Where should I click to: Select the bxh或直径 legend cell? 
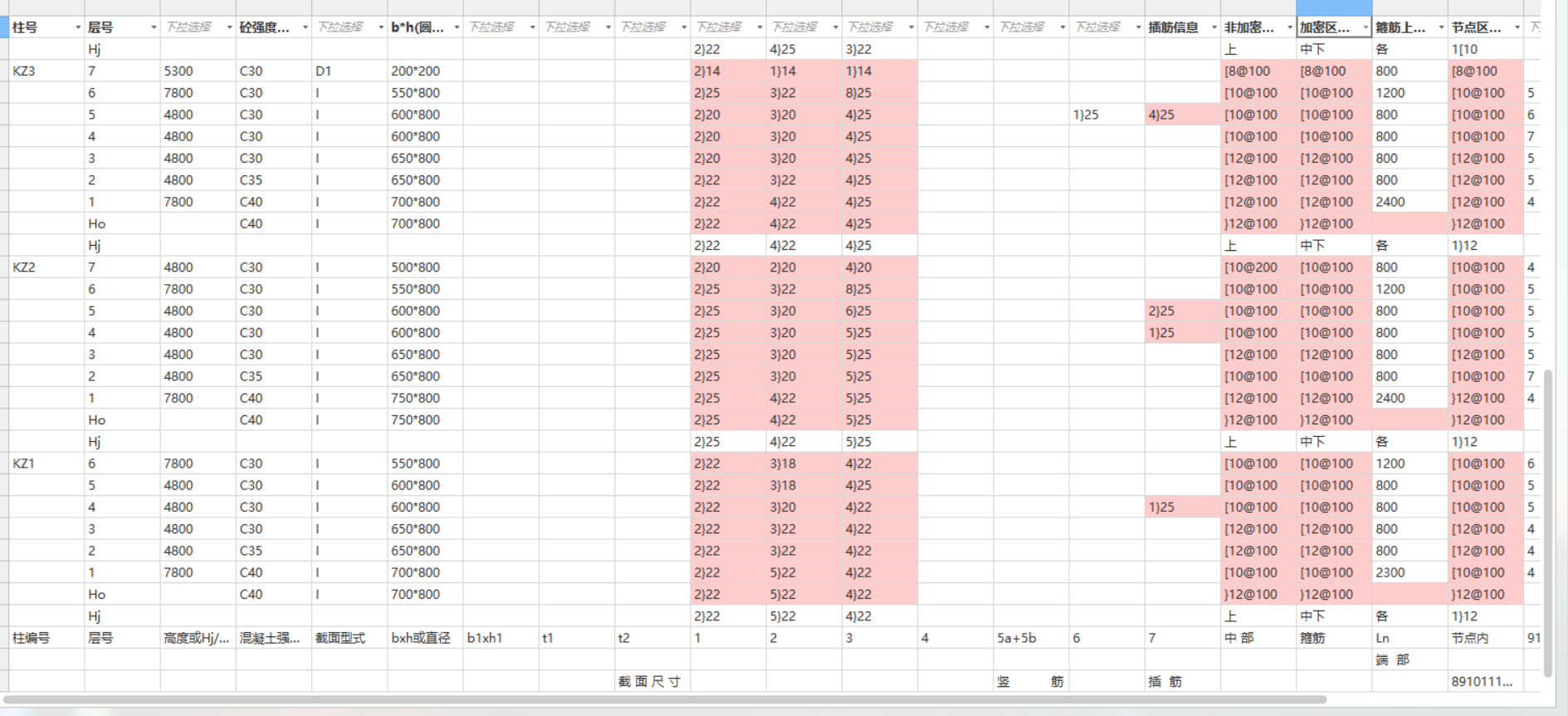point(425,638)
